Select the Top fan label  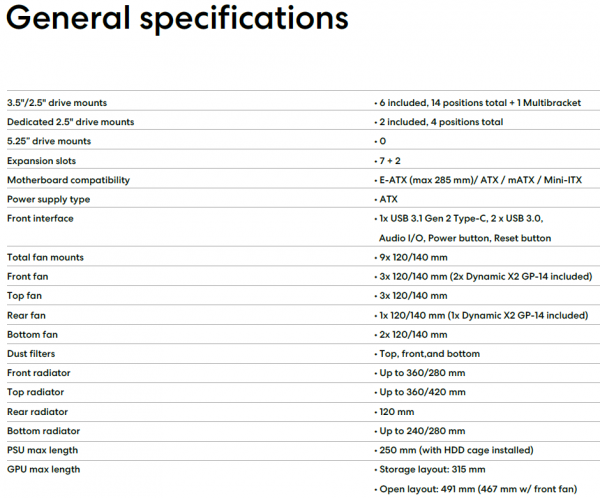pos(24,296)
